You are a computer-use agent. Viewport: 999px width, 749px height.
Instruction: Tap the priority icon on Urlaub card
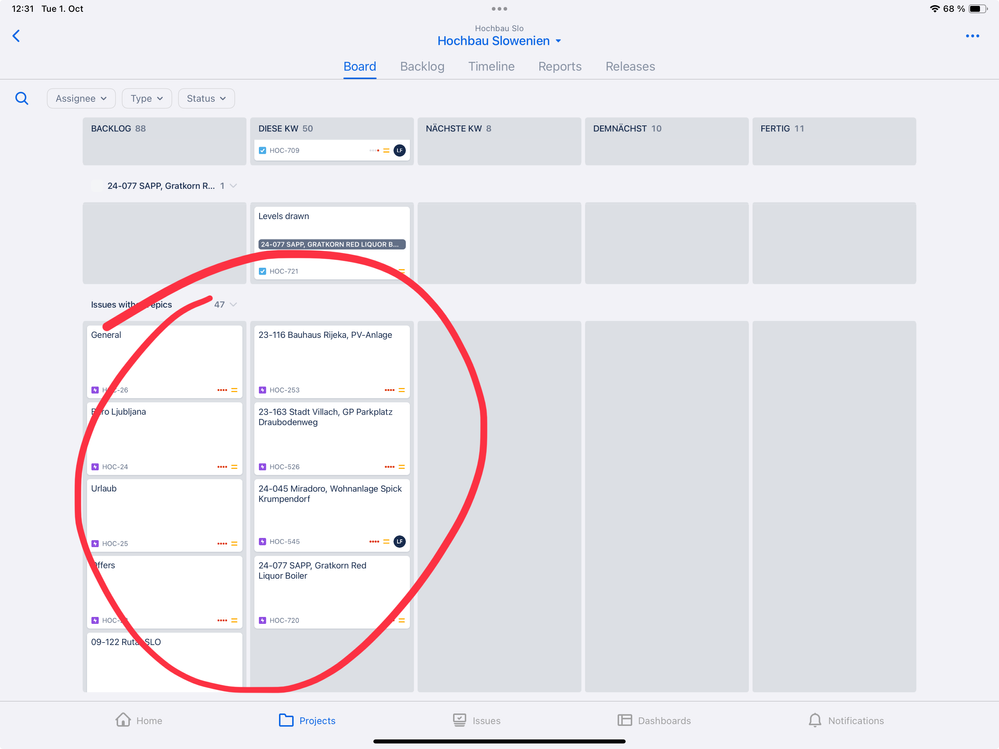[234, 543]
